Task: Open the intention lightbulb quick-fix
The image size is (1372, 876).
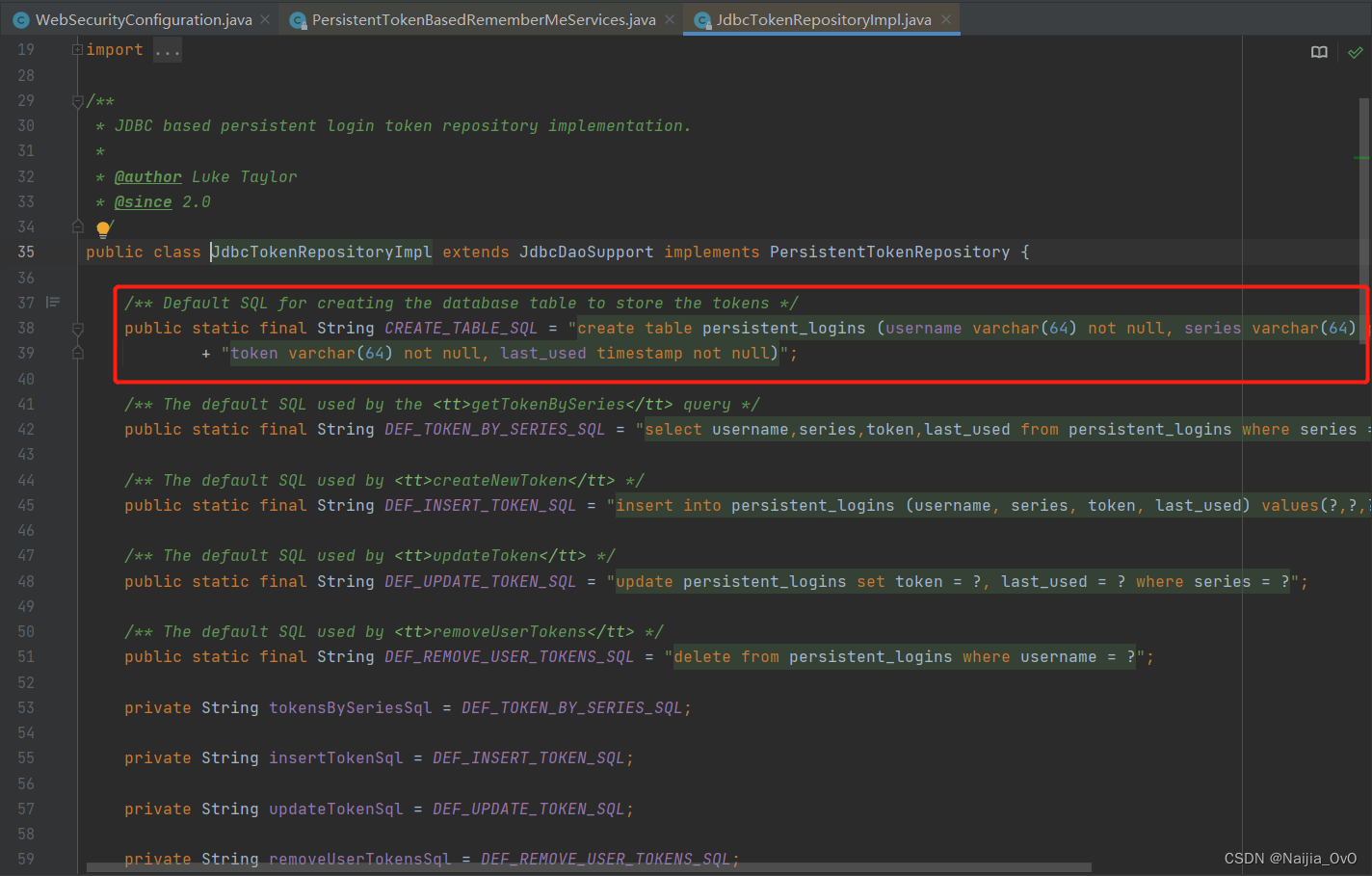Action: 103,229
